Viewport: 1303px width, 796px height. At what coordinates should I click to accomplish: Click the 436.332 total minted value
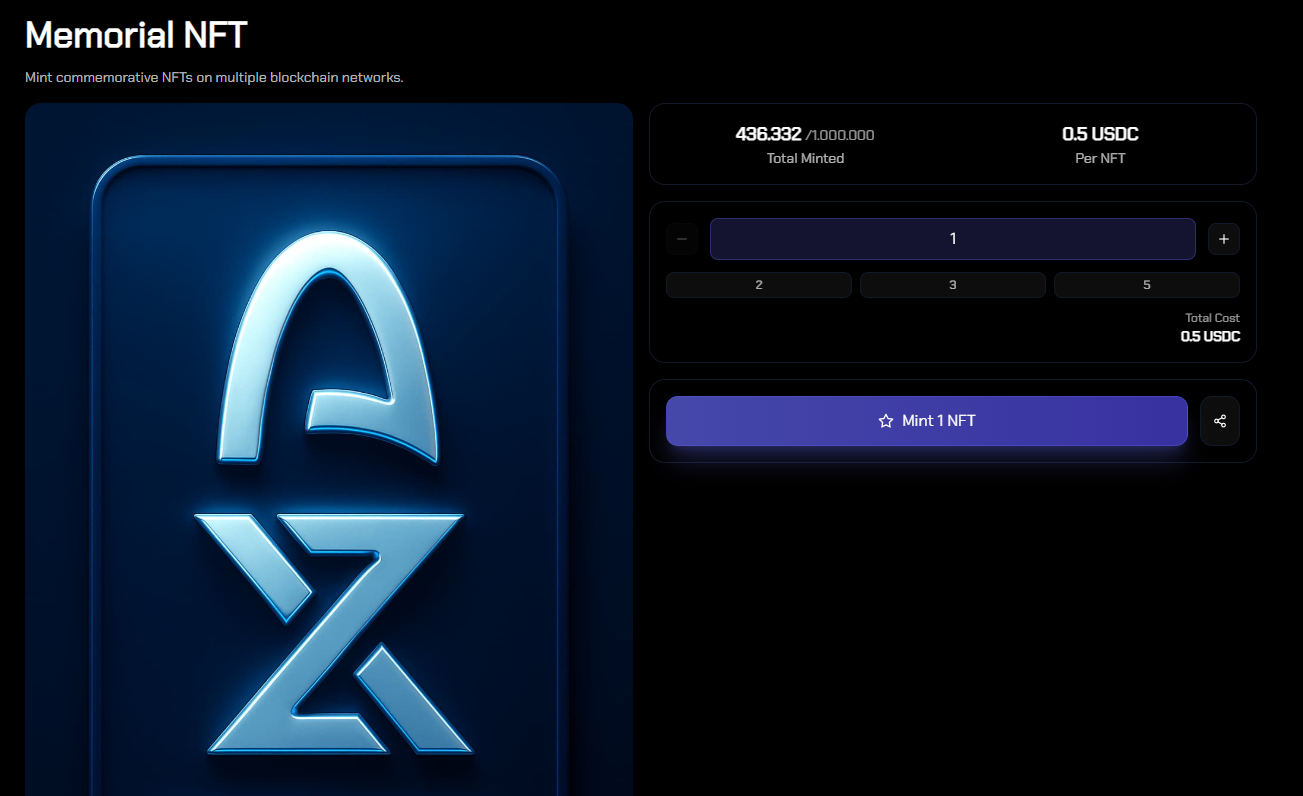(x=768, y=134)
